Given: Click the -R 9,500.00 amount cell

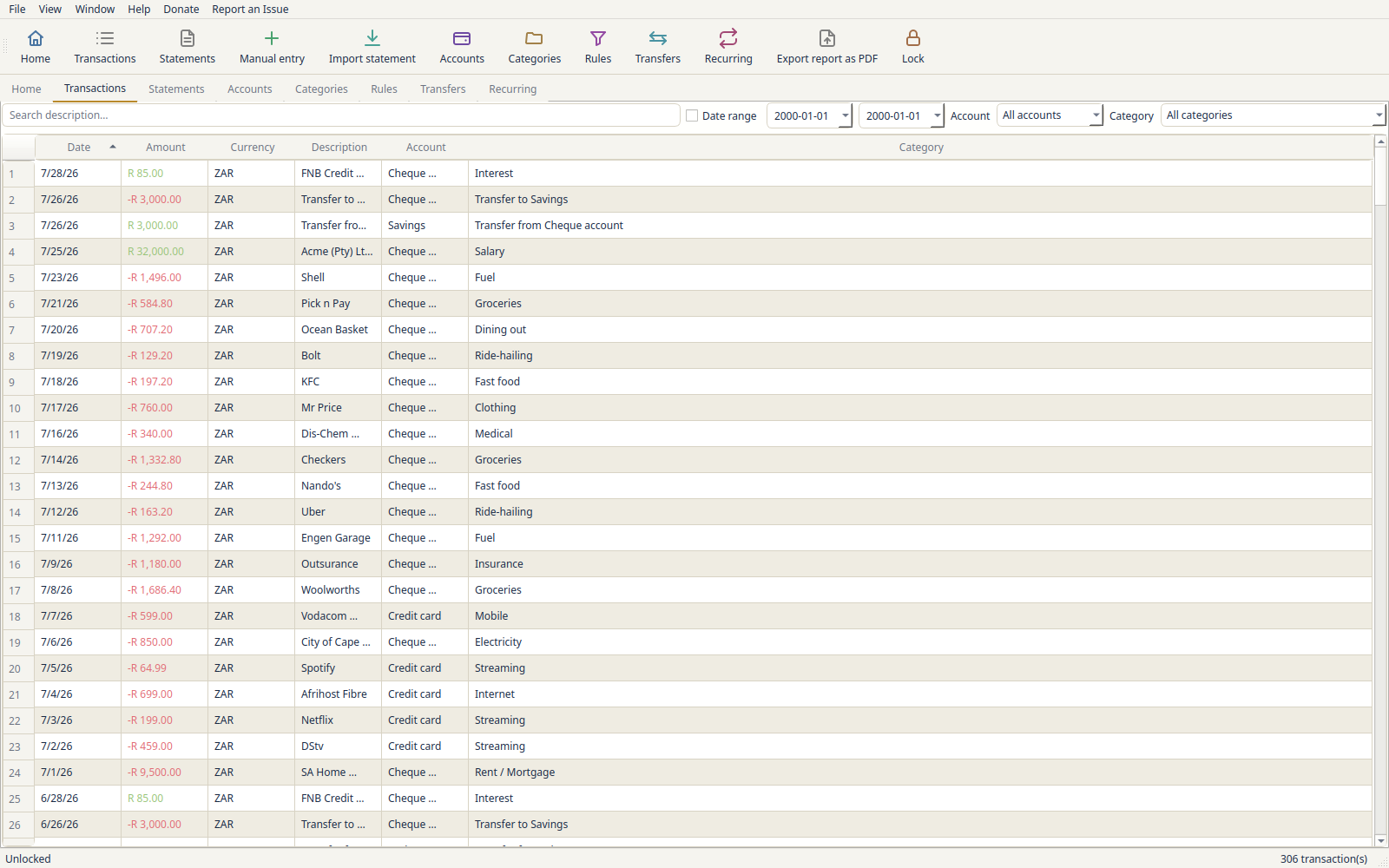Looking at the screenshot, I should [165, 773].
